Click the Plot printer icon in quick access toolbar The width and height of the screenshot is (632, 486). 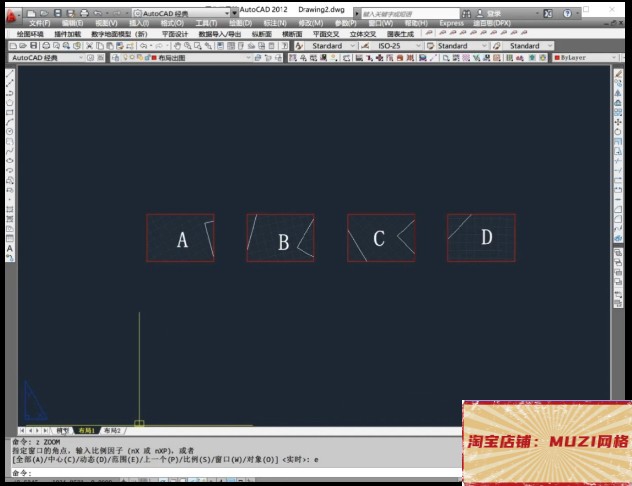[84, 13]
